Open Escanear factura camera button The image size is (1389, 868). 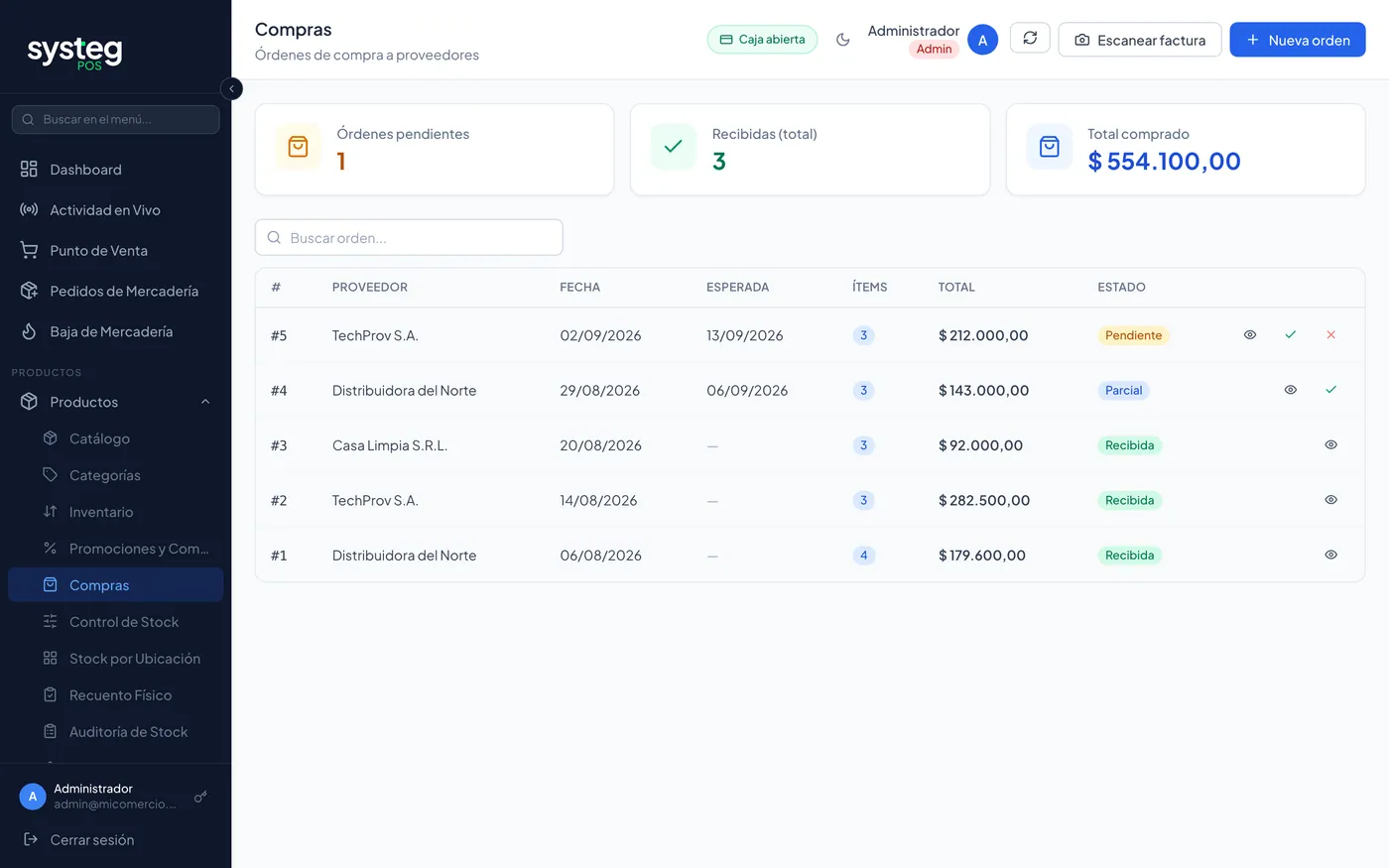pos(1140,40)
